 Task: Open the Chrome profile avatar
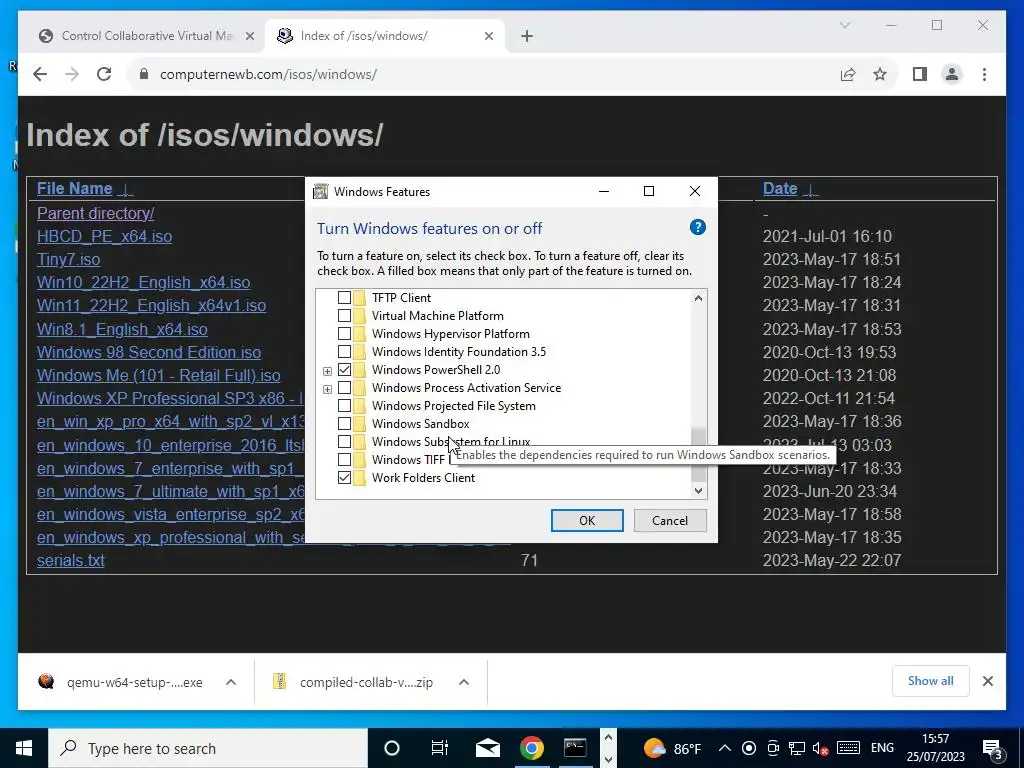click(x=952, y=74)
